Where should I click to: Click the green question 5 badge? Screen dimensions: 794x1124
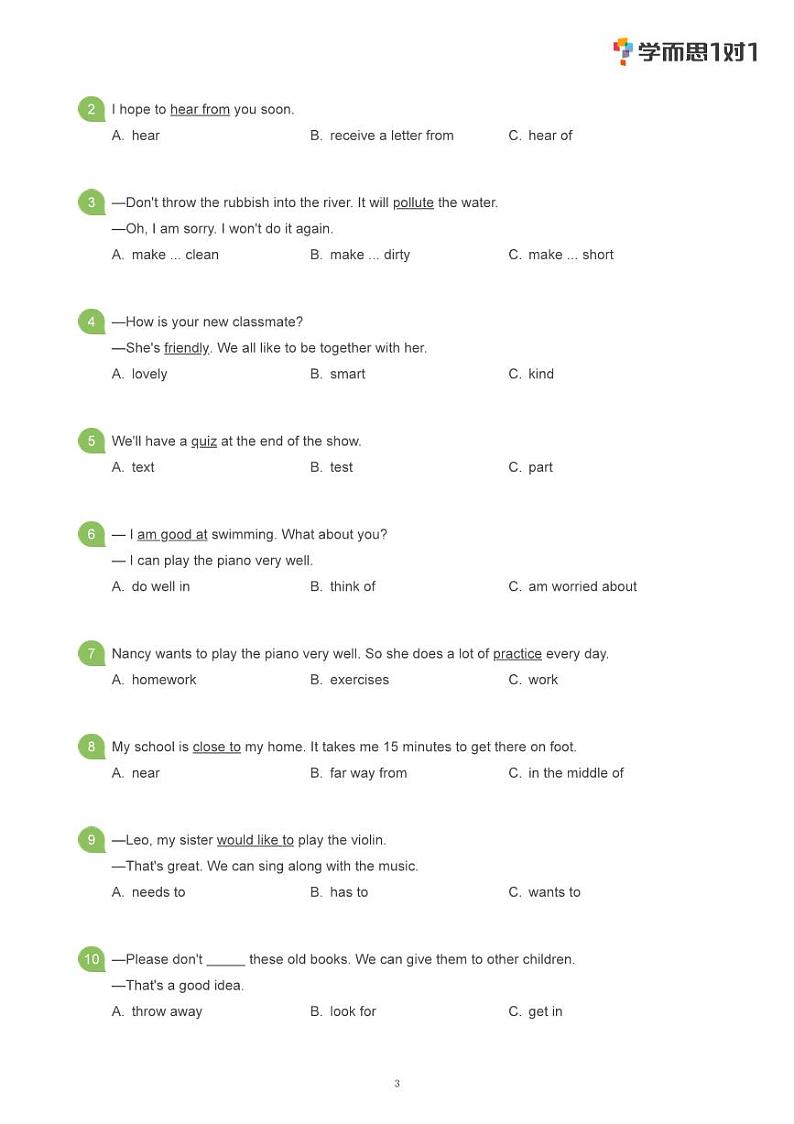click(x=91, y=441)
